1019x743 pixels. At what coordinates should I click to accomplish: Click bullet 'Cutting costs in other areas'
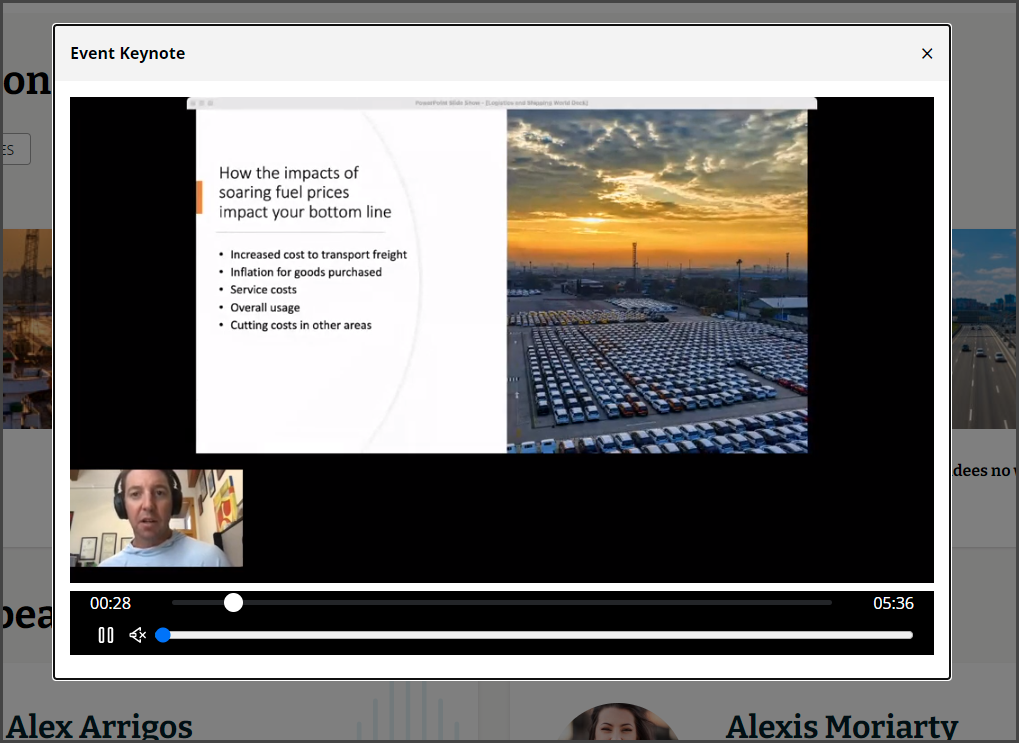point(301,325)
